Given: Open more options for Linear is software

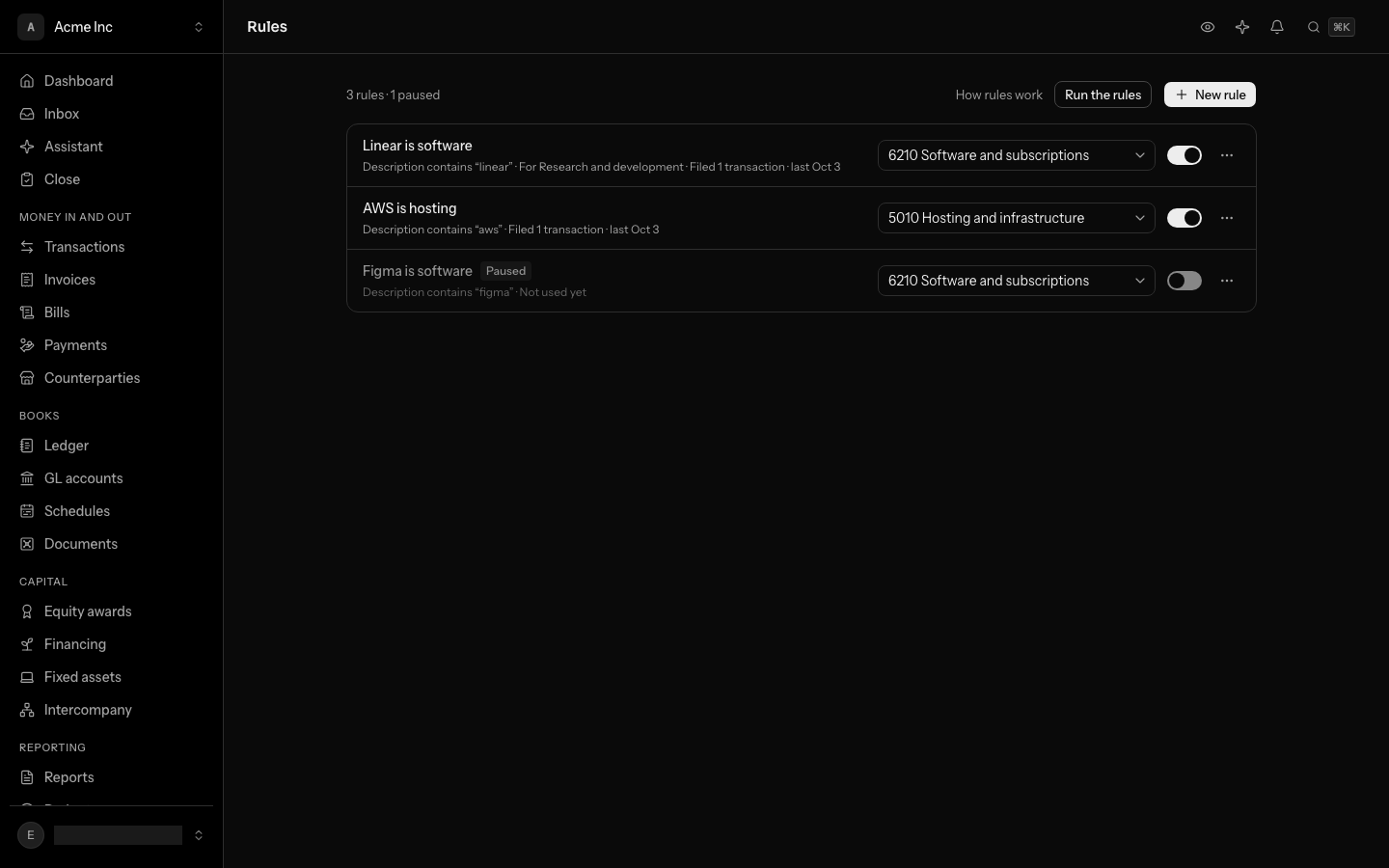Looking at the screenshot, I should [1227, 155].
